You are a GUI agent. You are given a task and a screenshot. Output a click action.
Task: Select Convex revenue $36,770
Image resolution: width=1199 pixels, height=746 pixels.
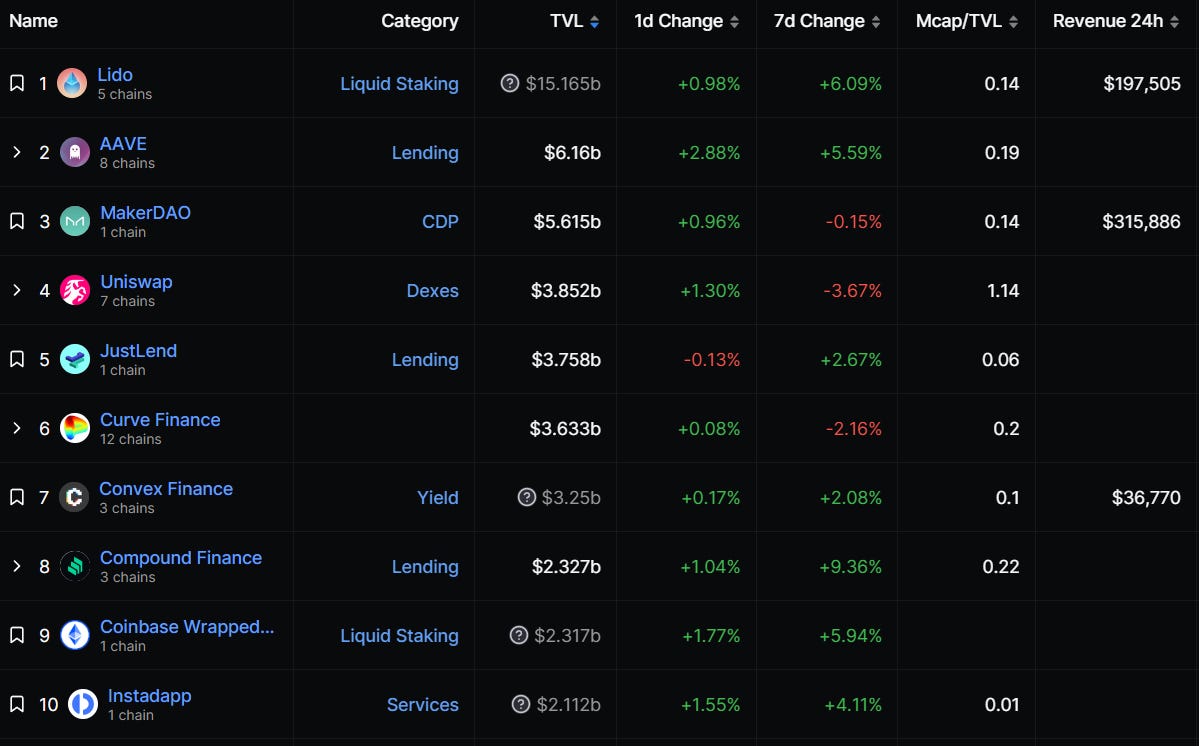(1146, 498)
